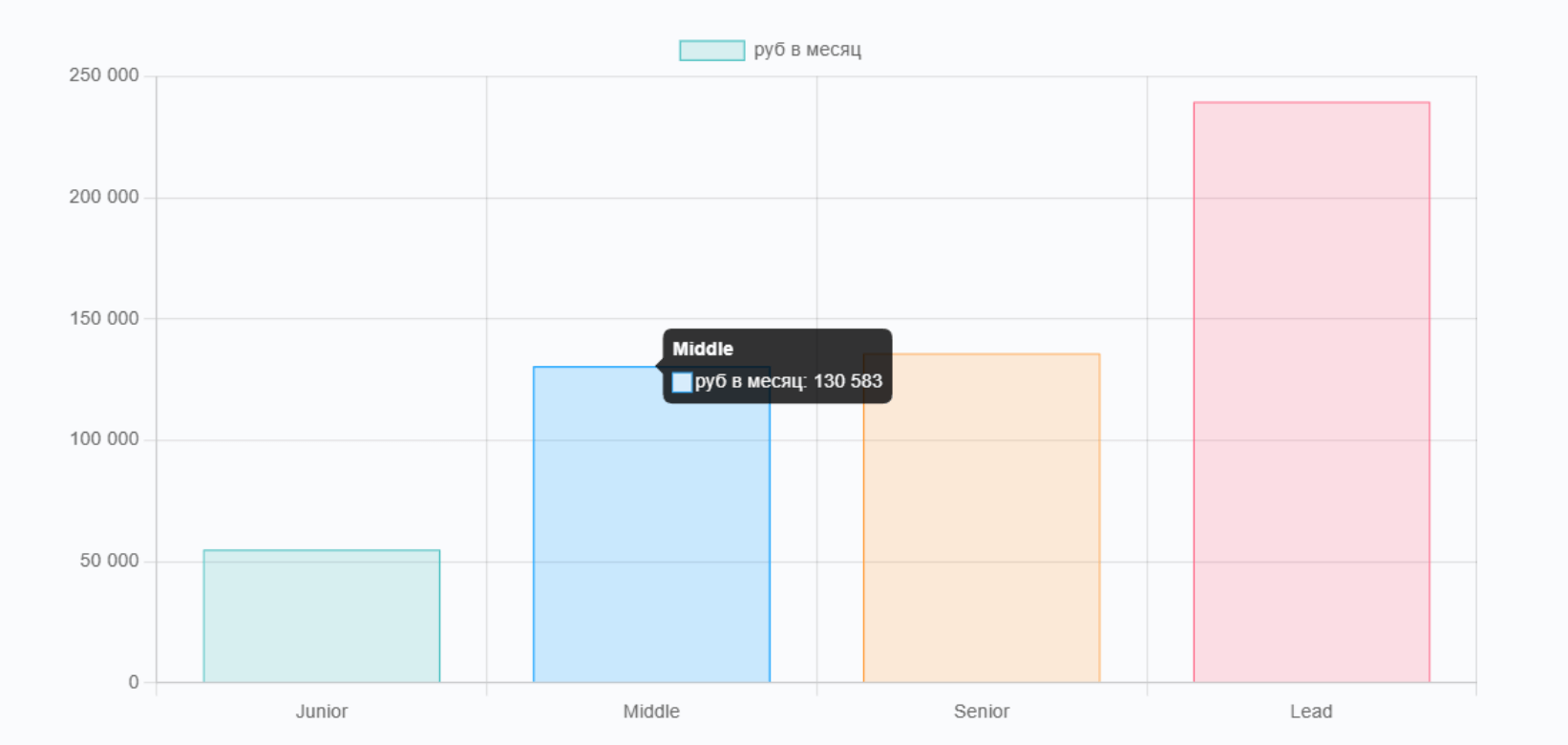Click the 0 y-axis label
The image size is (1568, 745).
click(x=134, y=682)
